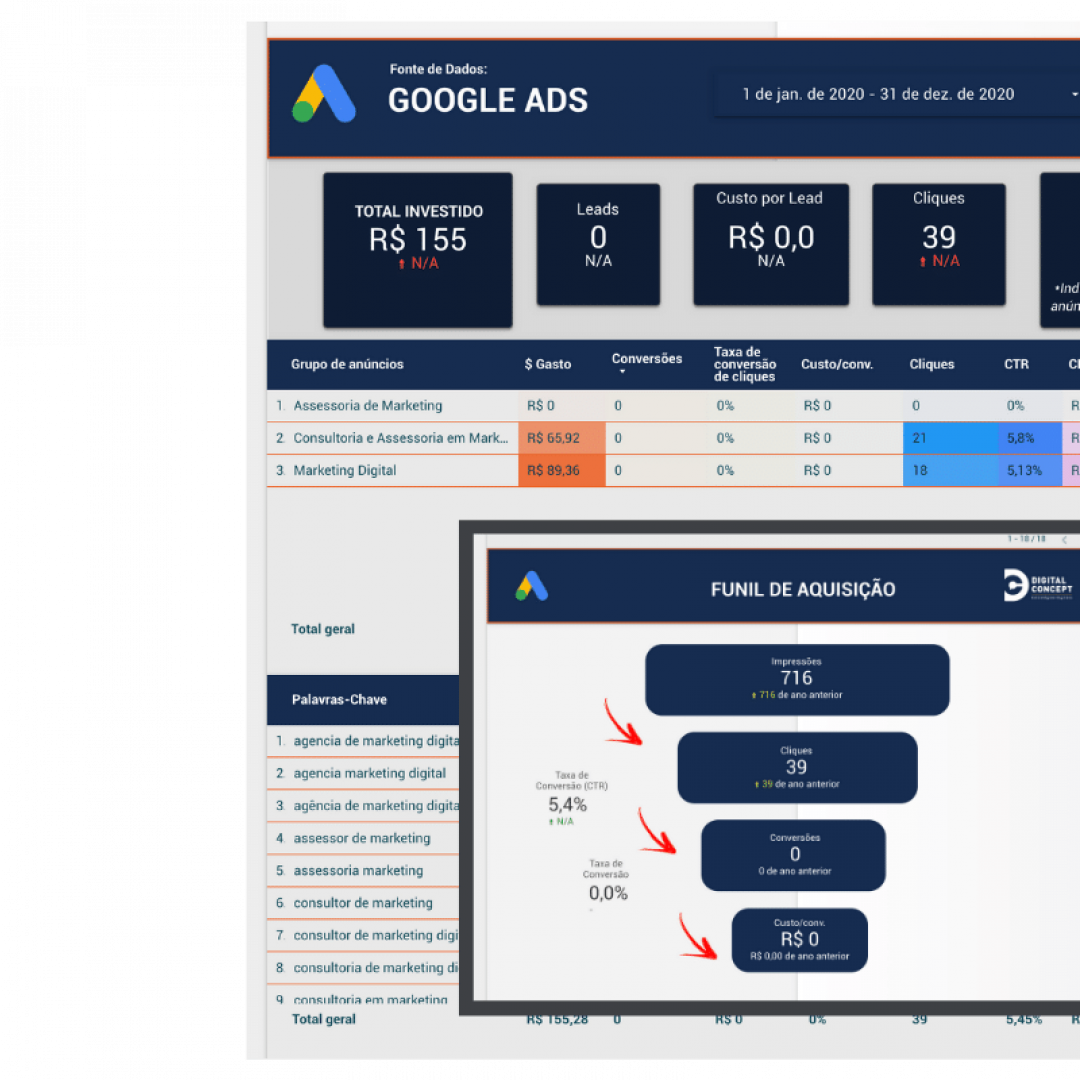Screen dimensions: 1080x1080
Task: Click the Custo/conv. R$ 0 funnel box
Action: tap(799, 940)
